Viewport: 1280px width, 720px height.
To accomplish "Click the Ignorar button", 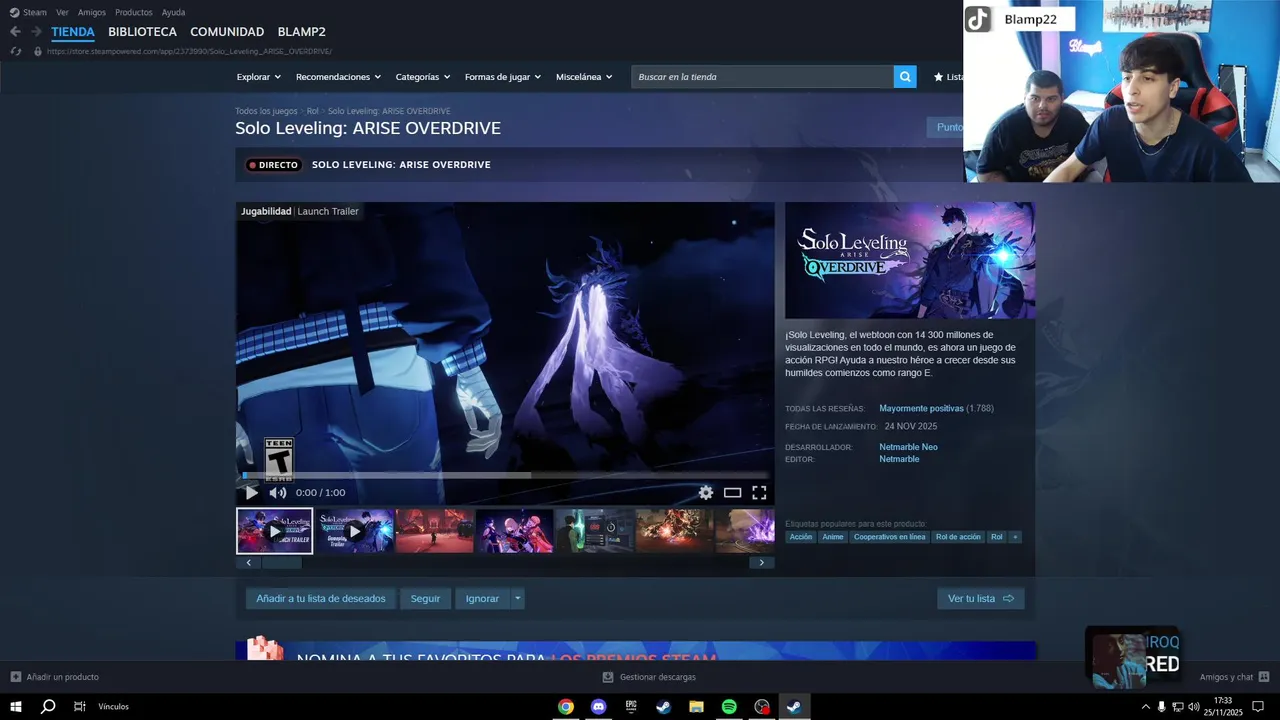I will click(482, 599).
